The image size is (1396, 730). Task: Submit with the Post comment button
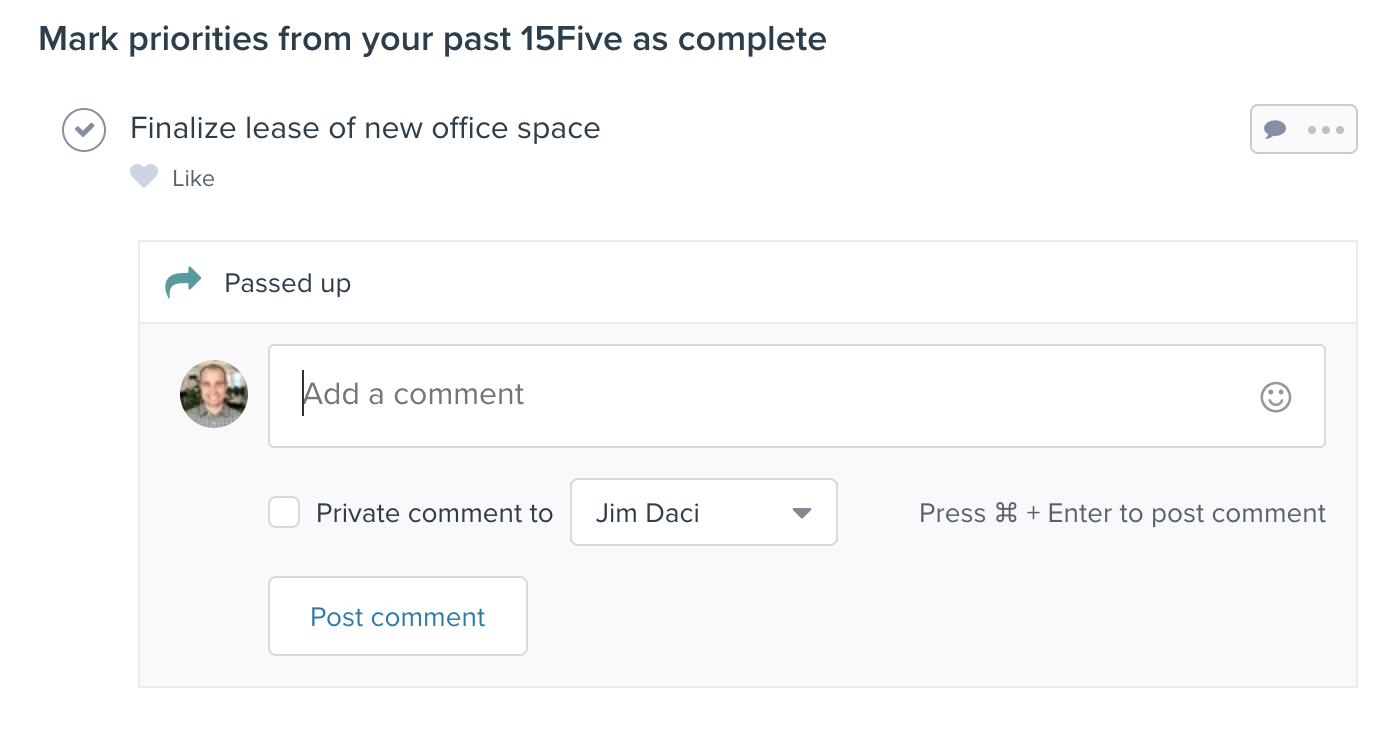pos(398,616)
